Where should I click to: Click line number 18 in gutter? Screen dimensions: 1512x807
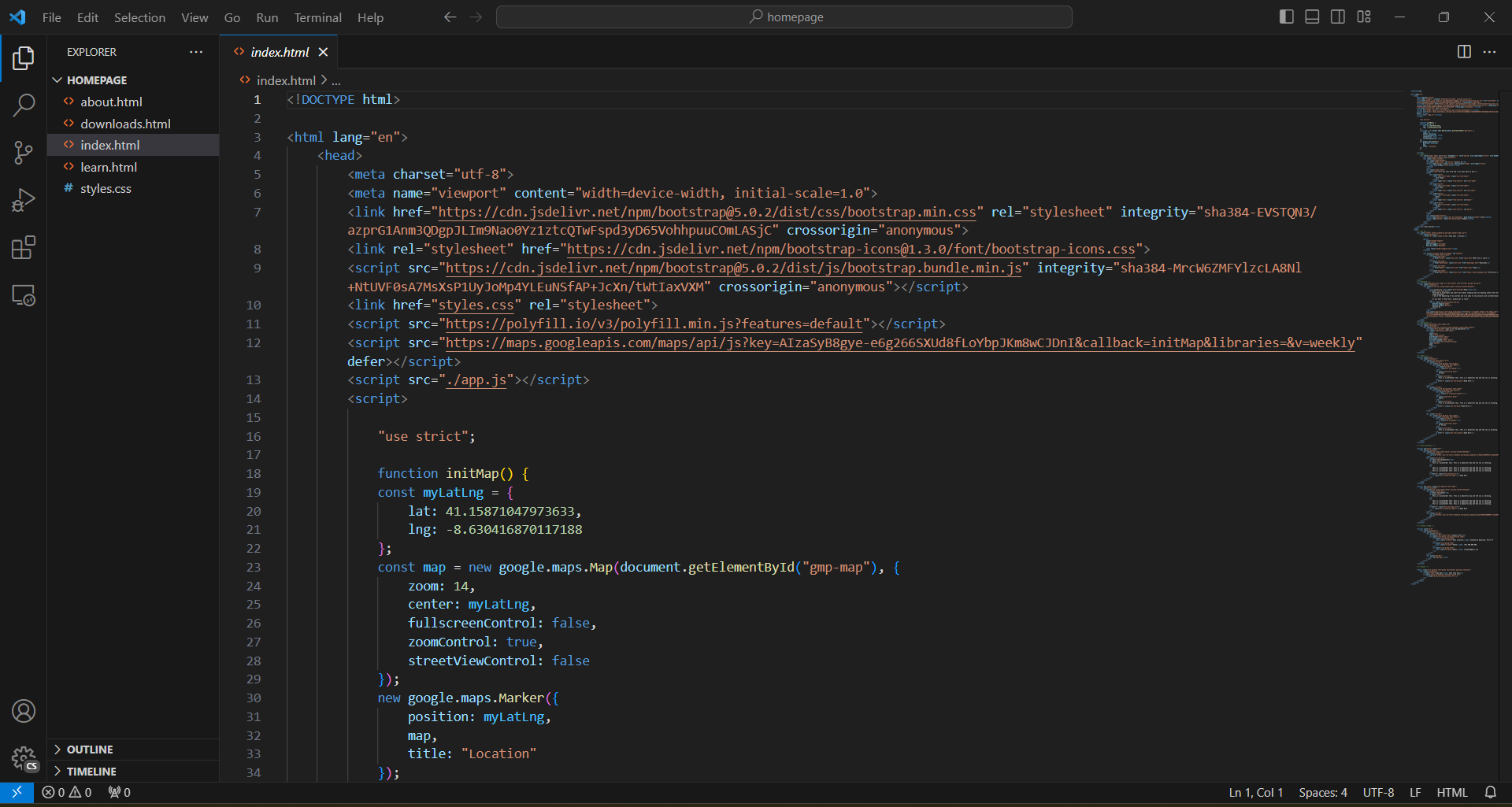(253, 473)
